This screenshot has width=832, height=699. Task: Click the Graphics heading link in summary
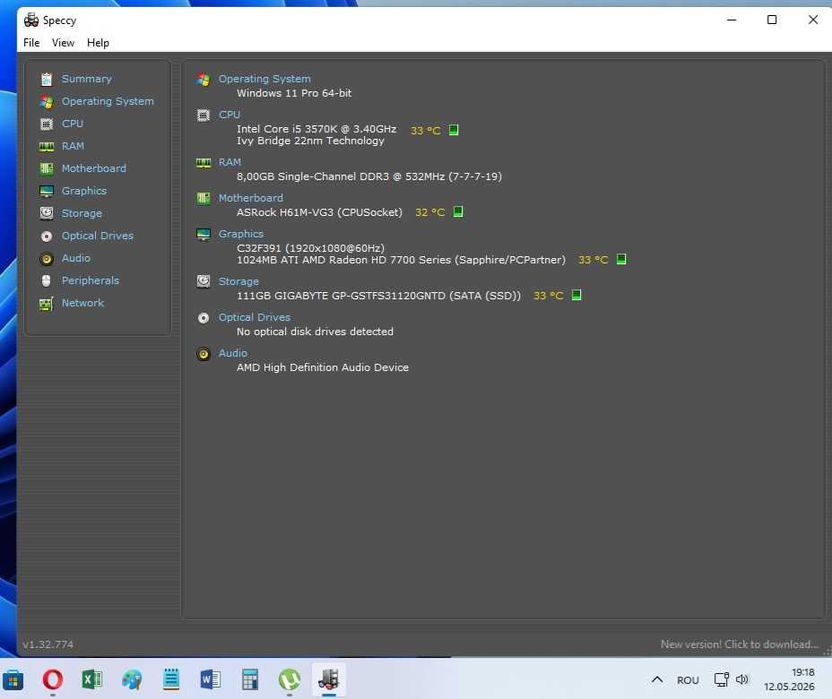click(241, 234)
